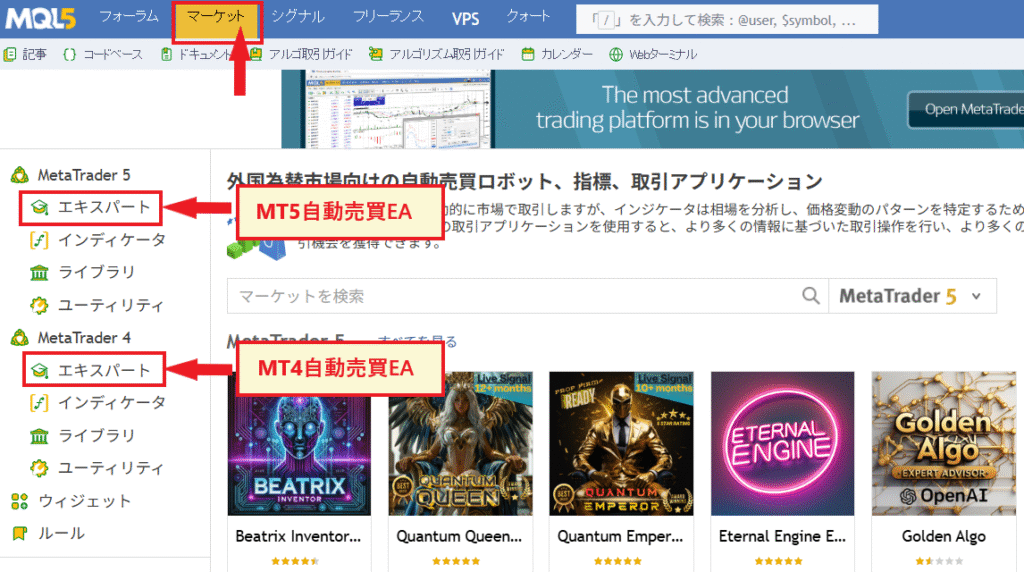Click the MT4 ユーティリティ gear icon
This screenshot has width=1024, height=572.
tap(40, 467)
